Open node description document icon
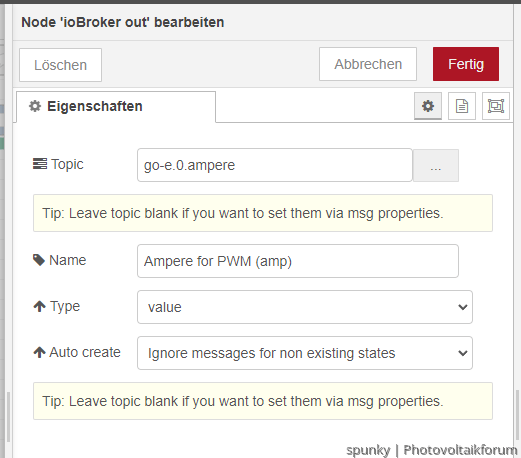This screenshot has width=521, height=458. tap(462, 106)
